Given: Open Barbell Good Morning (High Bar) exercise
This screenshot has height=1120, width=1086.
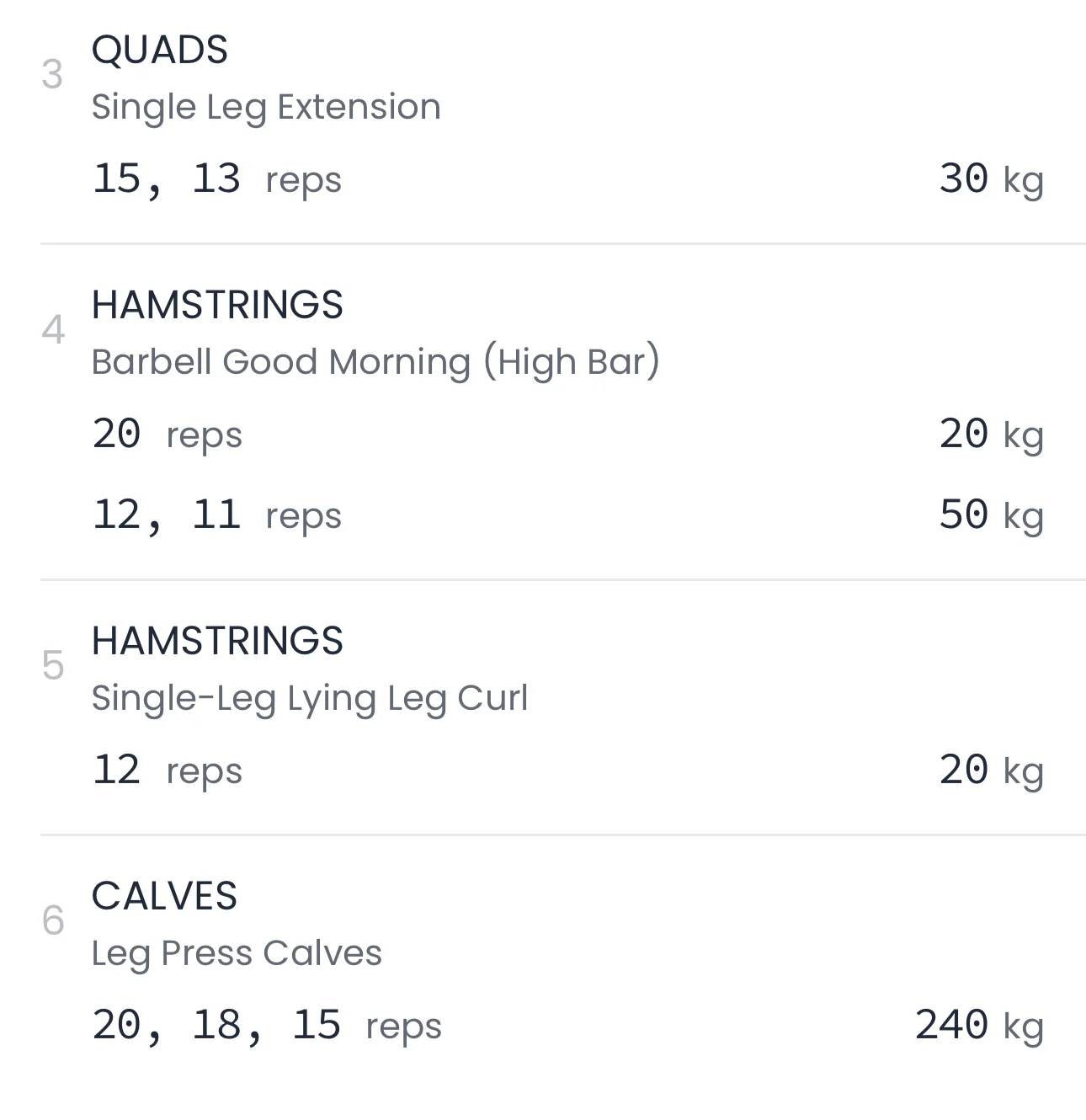Looking at the screenshot, I should pyautogui.click(x=375, y=362).
